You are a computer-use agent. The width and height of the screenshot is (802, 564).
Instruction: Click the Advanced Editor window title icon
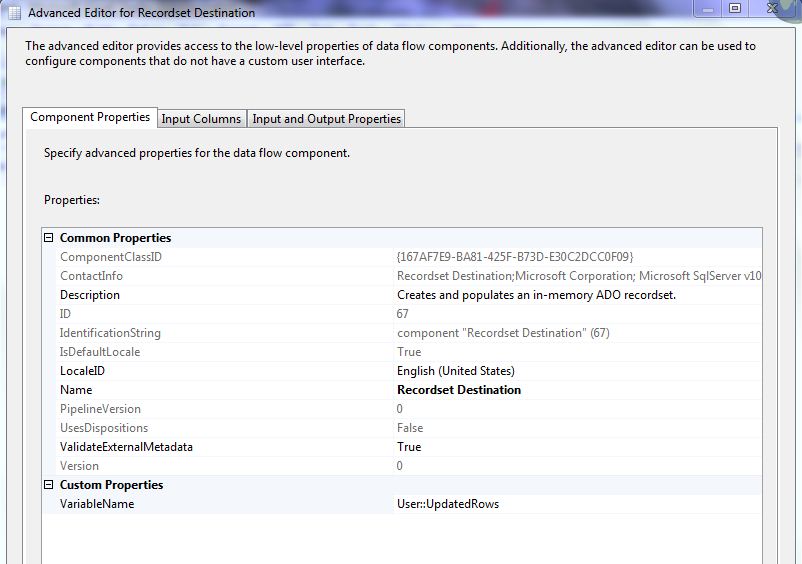point(14,13)
